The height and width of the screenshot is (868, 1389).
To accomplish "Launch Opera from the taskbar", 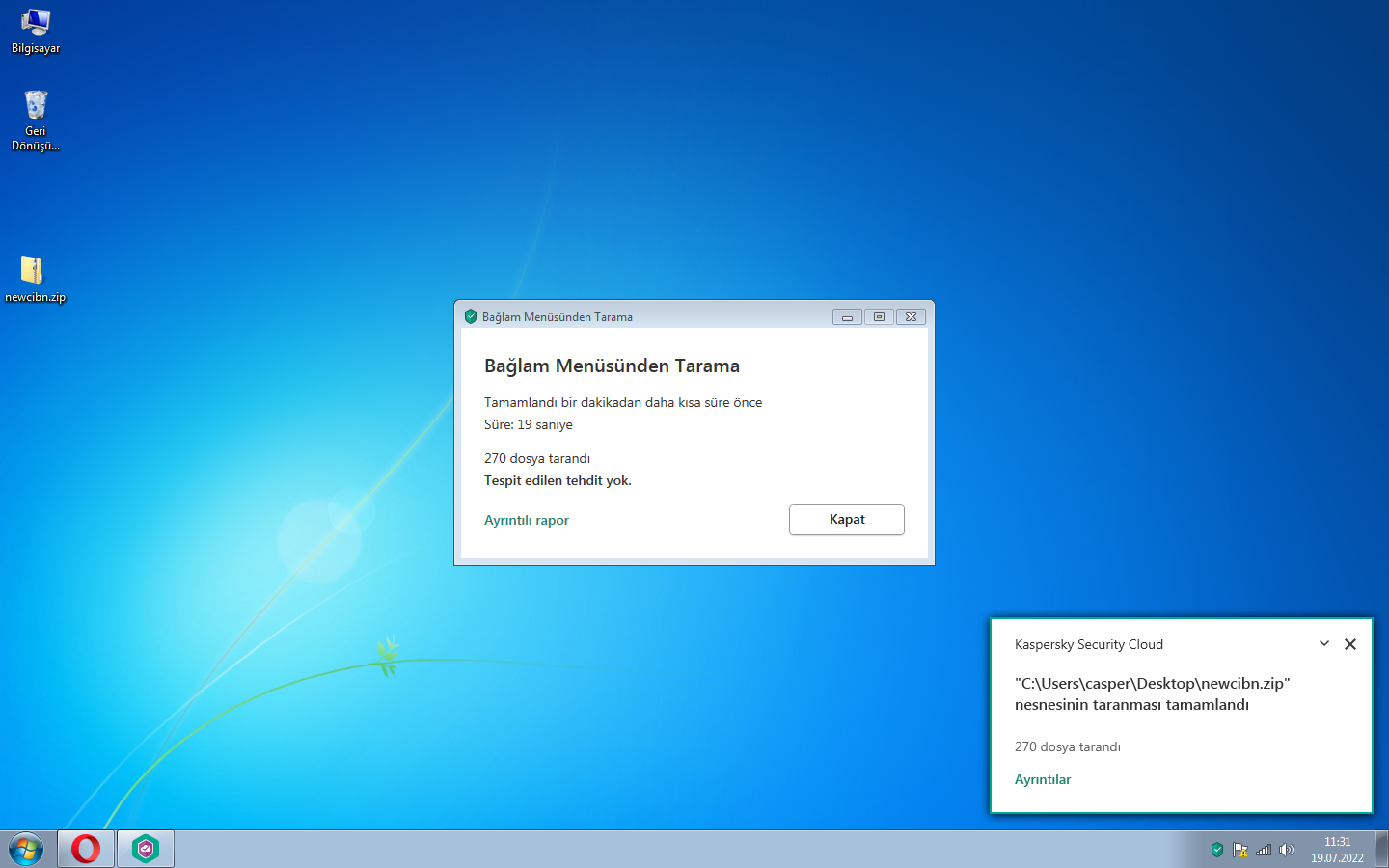I will click(86, 849).
